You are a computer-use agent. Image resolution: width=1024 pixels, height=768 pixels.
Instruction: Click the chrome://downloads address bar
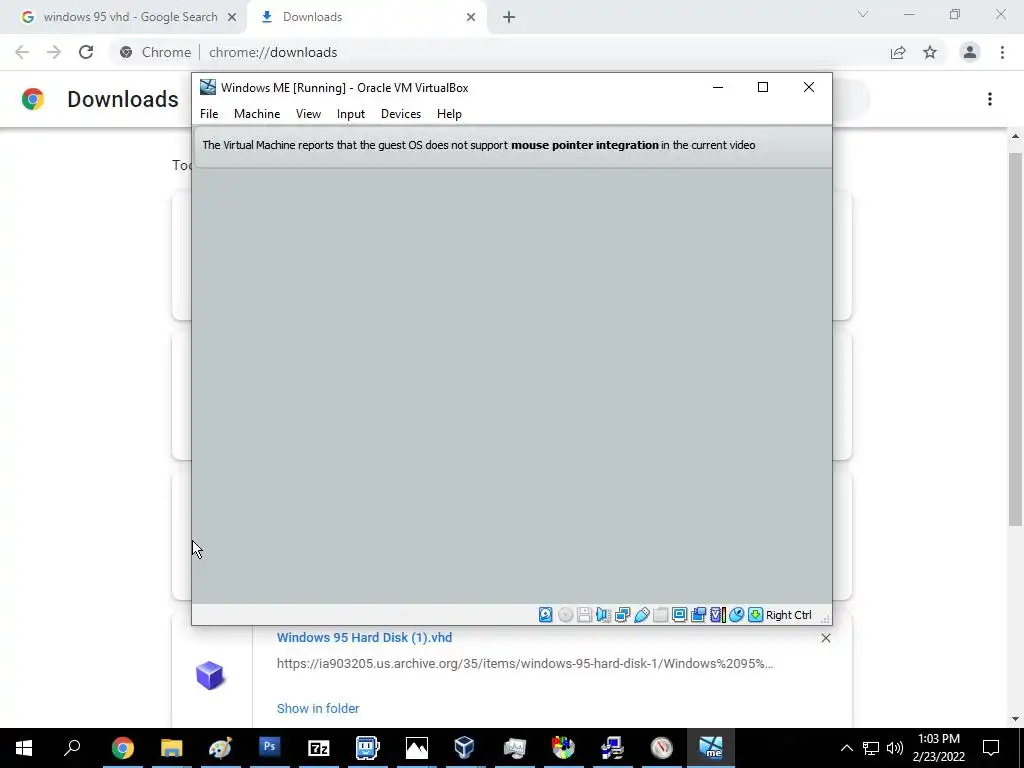pyautogui.click(x=496, y=52)
